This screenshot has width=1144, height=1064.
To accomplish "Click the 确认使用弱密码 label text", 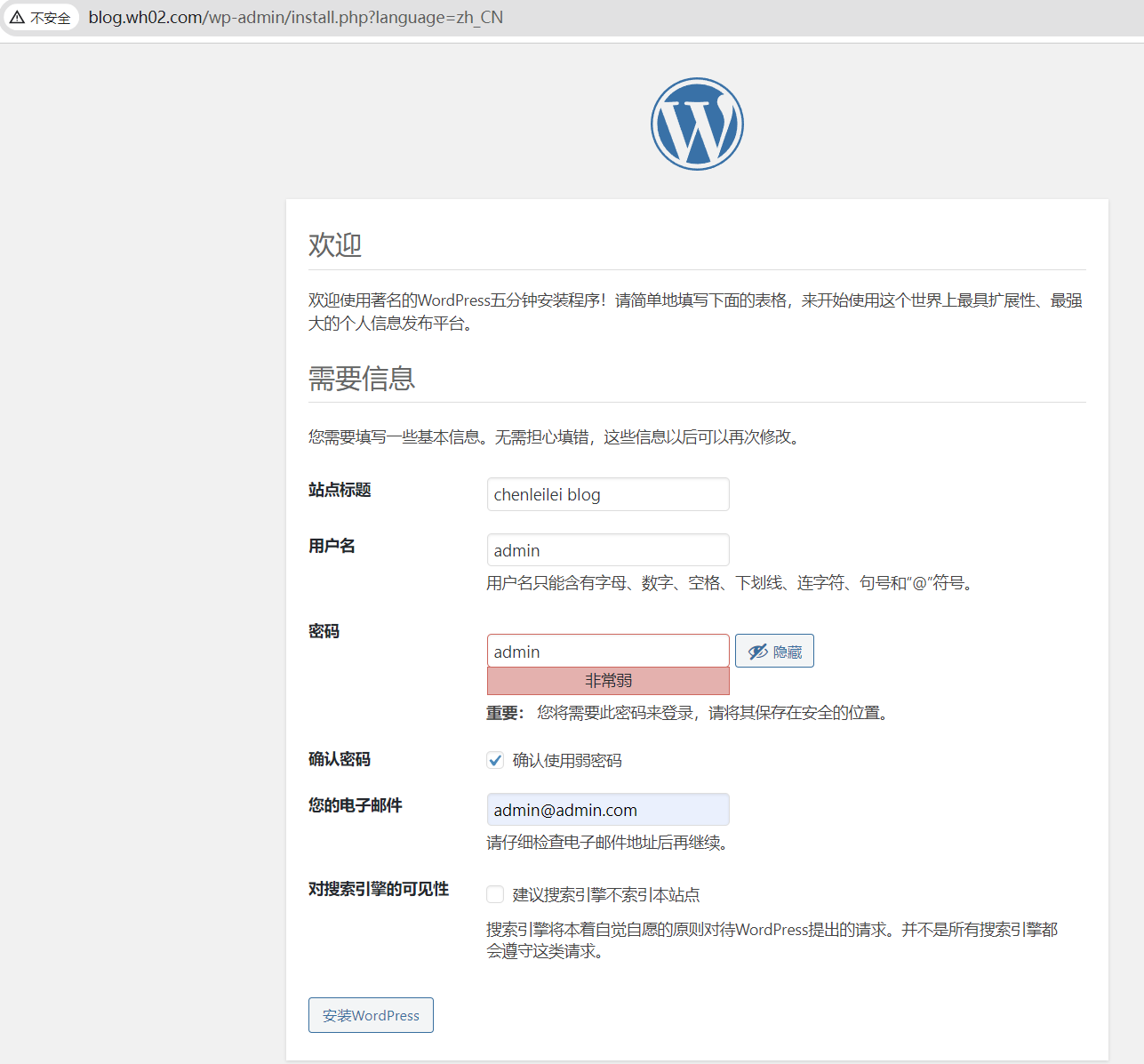I will pos(567,761).
